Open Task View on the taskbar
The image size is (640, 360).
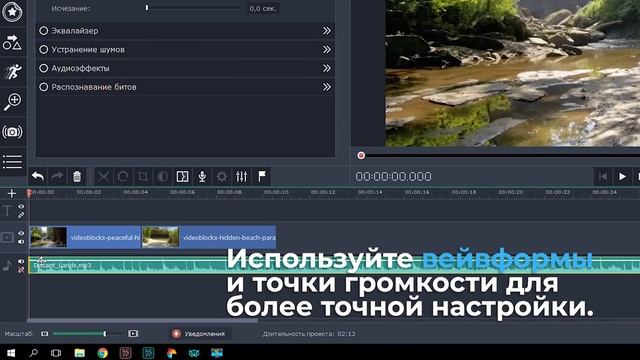tap(56, 352)
